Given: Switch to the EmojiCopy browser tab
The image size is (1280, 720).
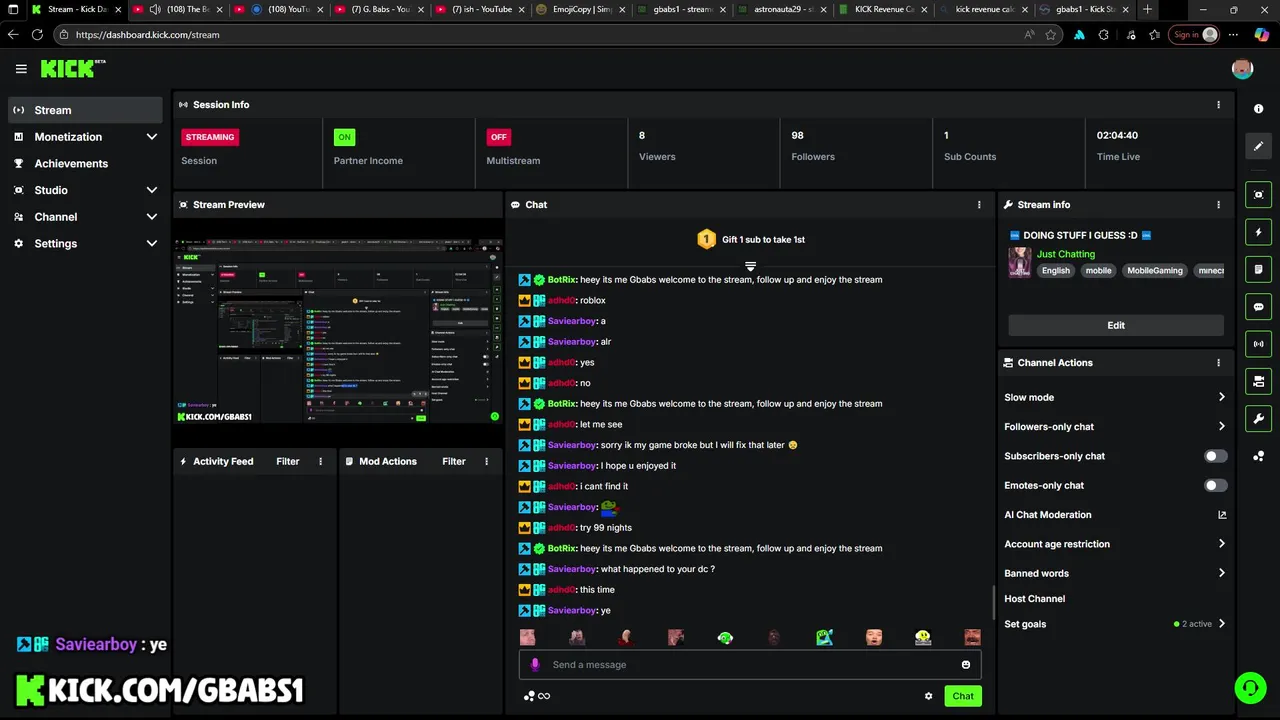Looking at the screenshot, I should (x=580, y=10).
